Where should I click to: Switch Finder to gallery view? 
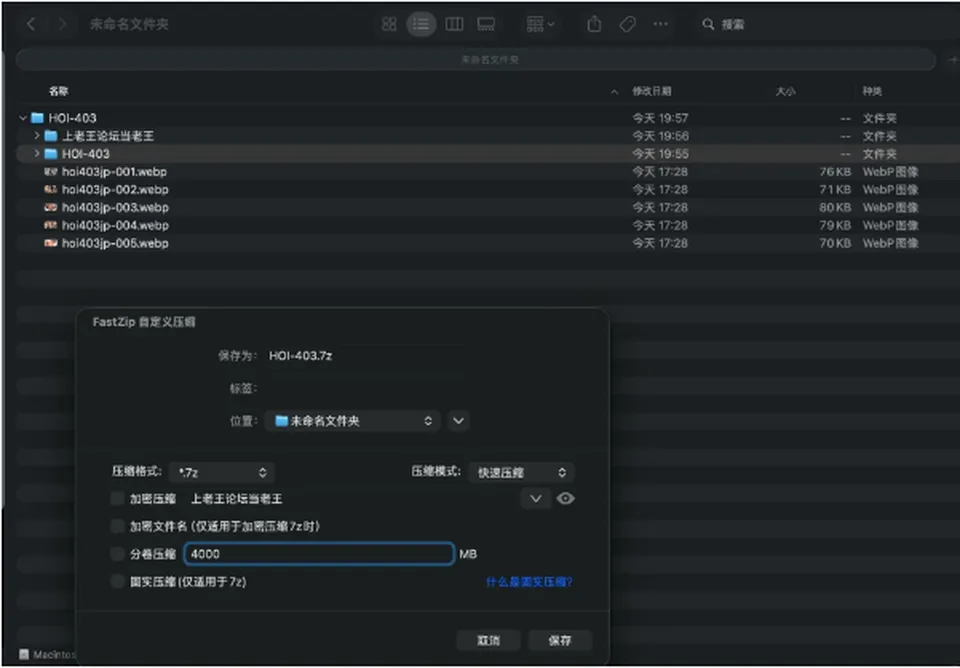point(486,24)
